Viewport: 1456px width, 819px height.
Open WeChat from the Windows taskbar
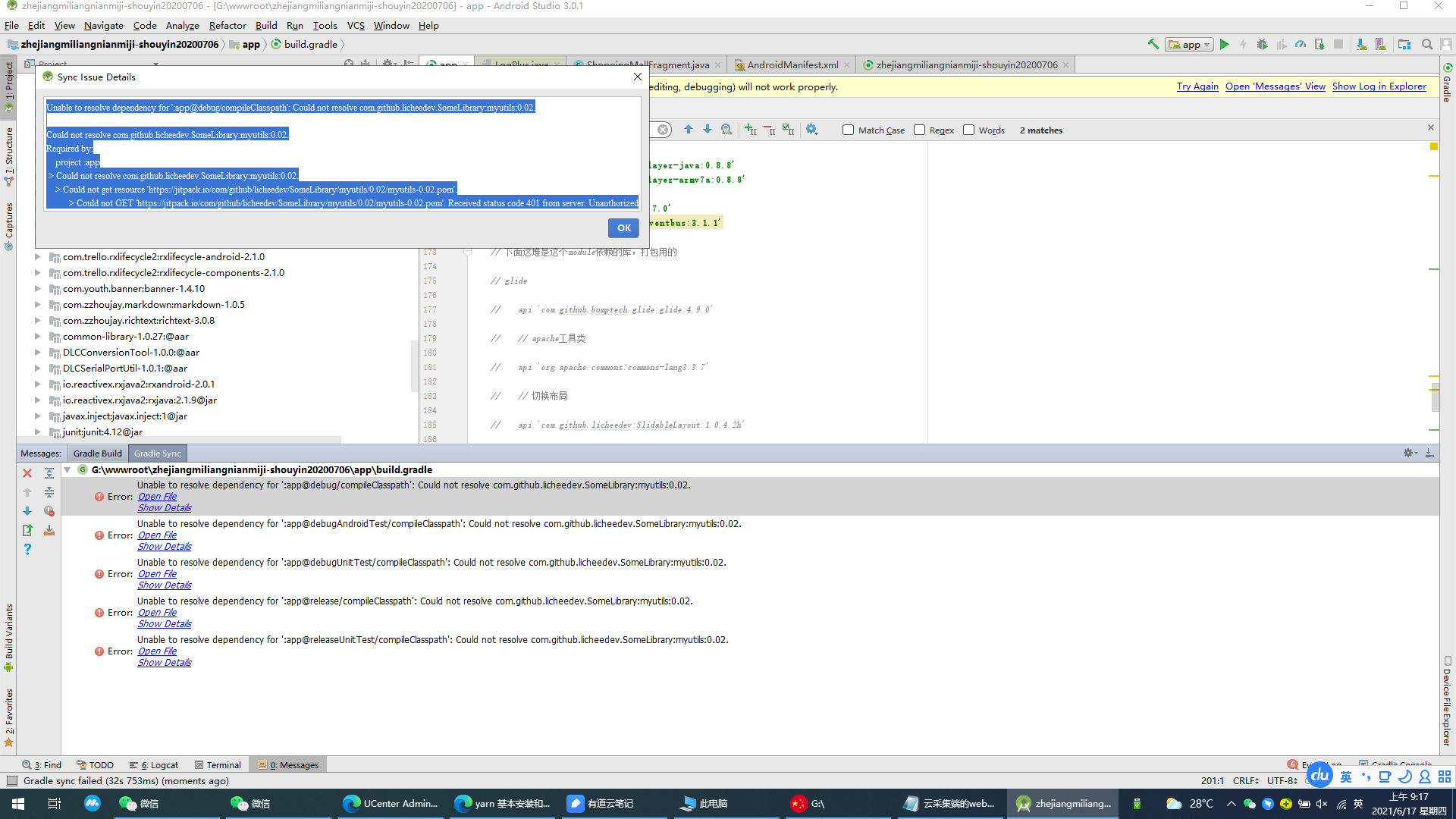(x=138, y=804)
